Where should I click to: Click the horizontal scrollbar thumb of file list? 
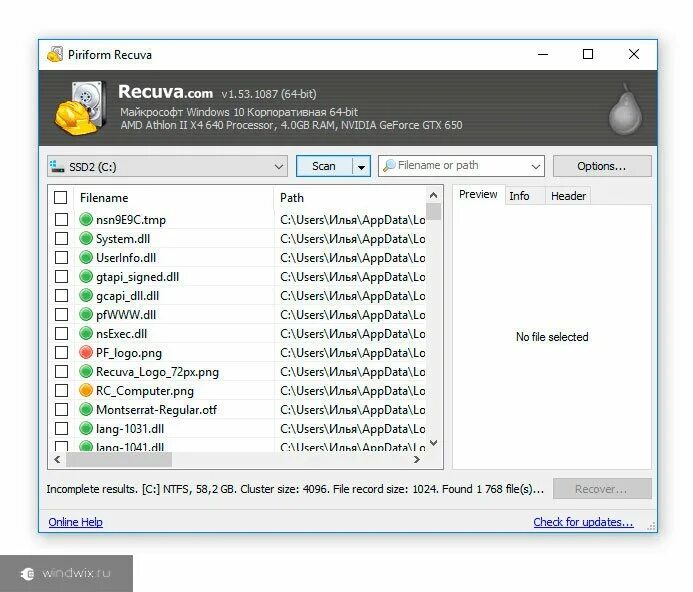[119, 460]
